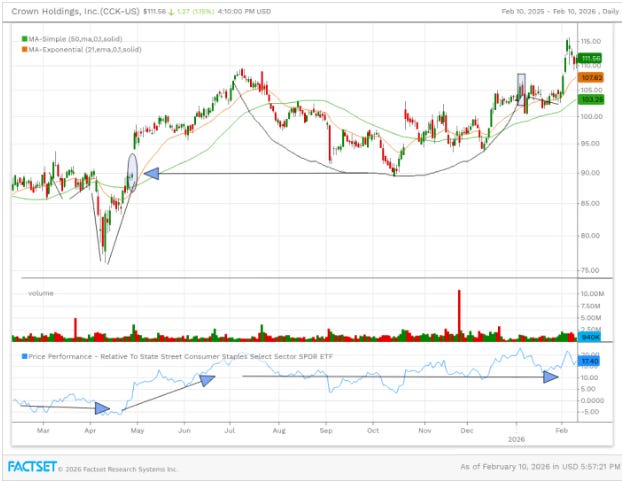Click the blue 940K volume tag

(x=590, y=337)
